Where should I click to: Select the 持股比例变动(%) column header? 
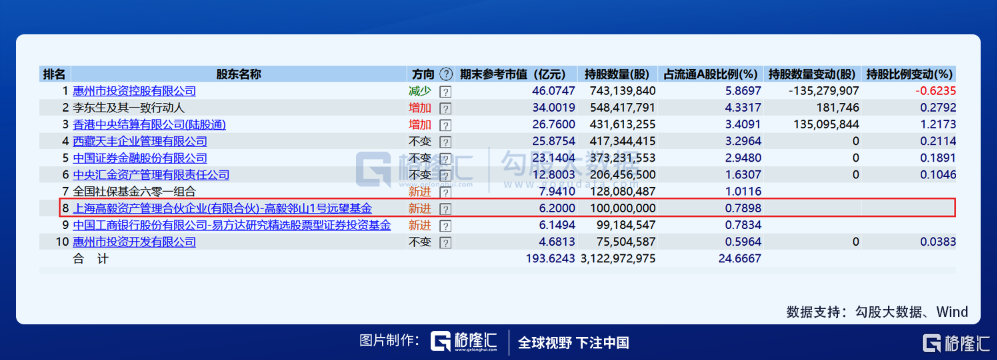(909, 74)
